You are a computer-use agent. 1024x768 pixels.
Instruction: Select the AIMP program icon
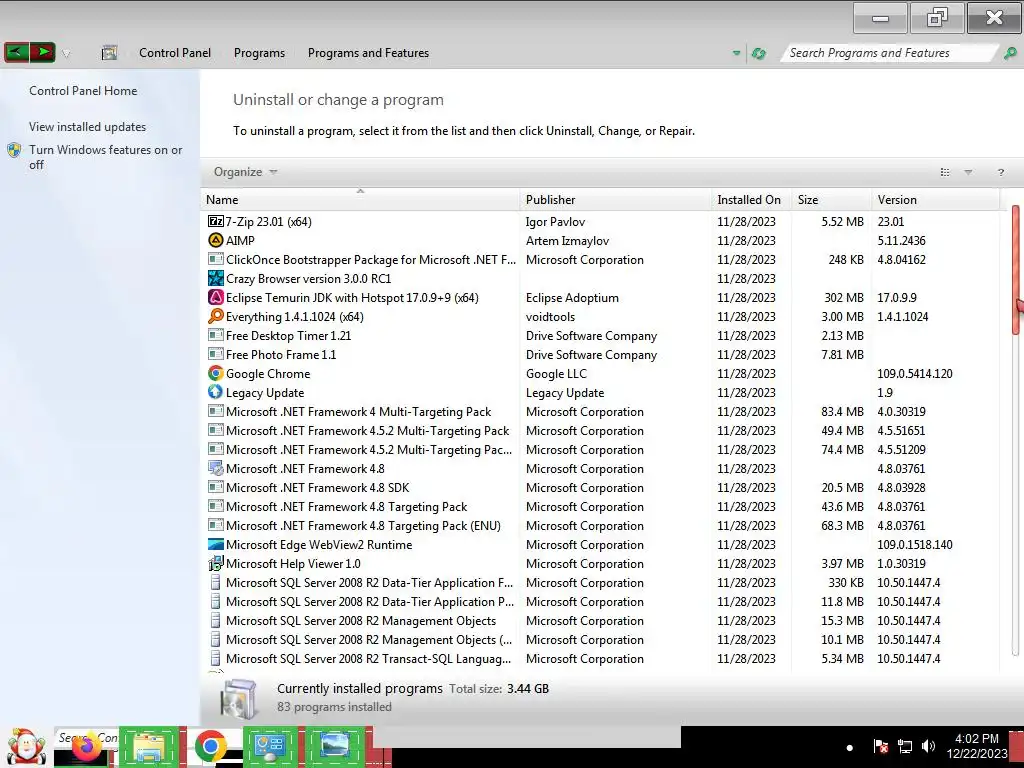[216, 240]
